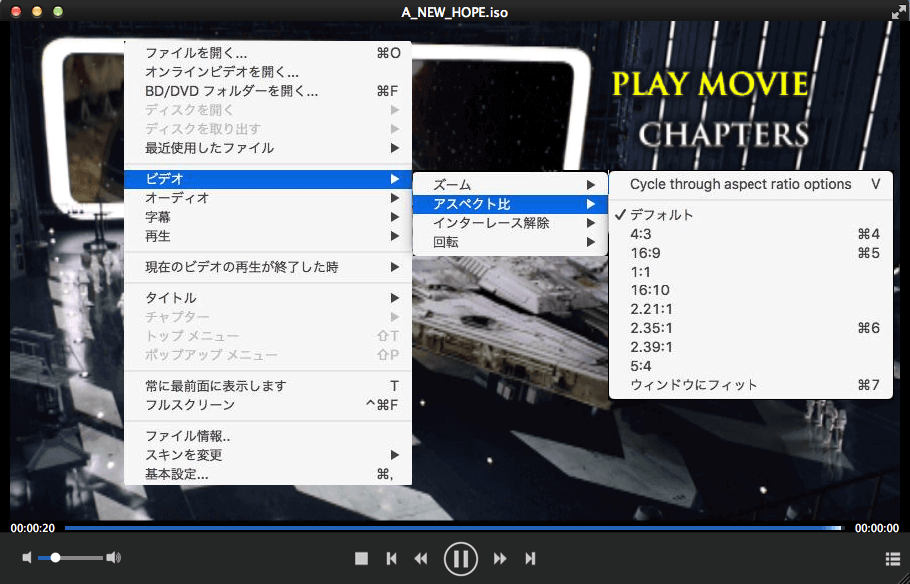Open アスペクト比 submenu
This screenshot has height=584, width=910.
510,204
